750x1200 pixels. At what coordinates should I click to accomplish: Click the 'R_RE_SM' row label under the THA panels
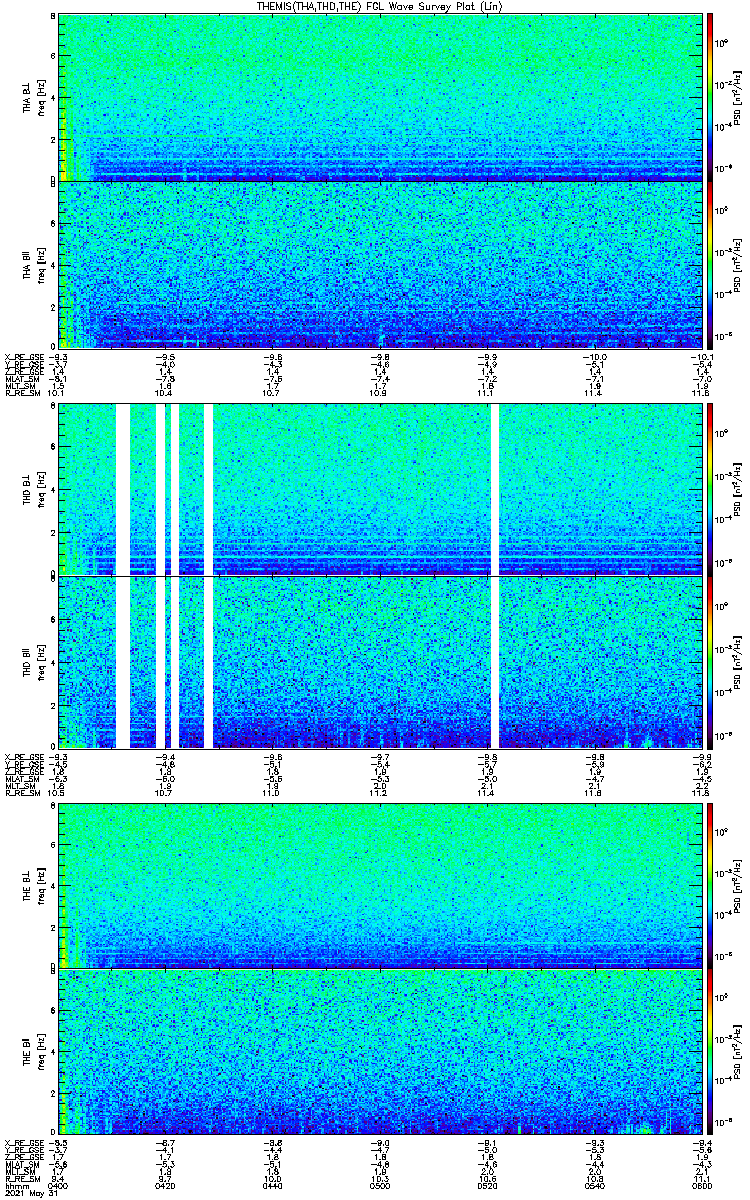click(21, 394)
